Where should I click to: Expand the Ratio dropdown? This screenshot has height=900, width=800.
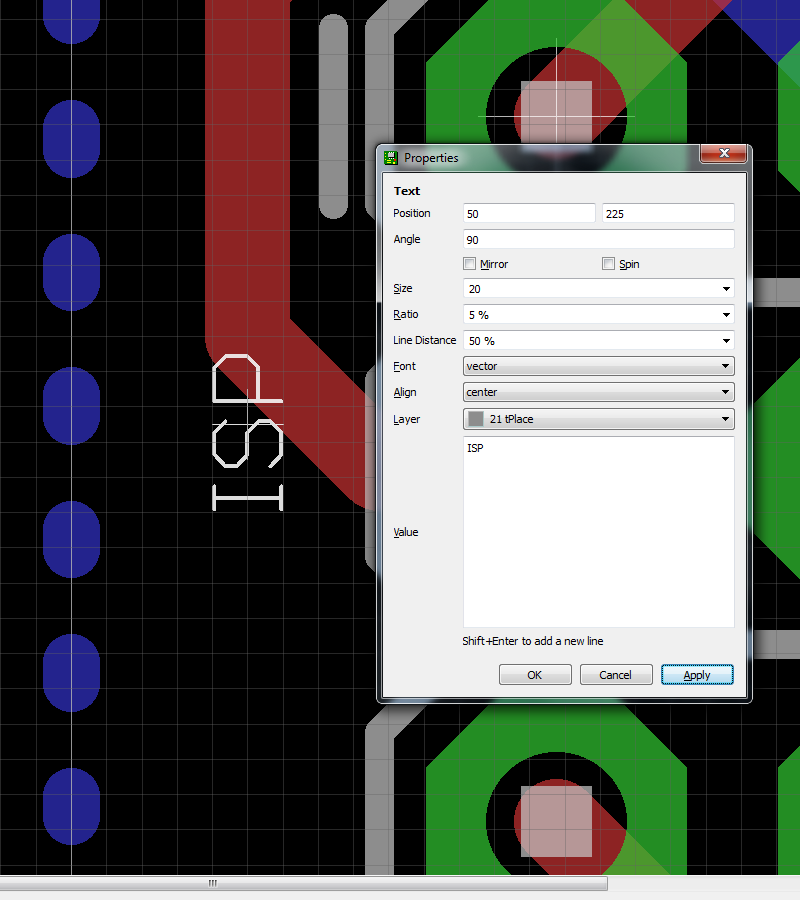[x=599, y=315]
